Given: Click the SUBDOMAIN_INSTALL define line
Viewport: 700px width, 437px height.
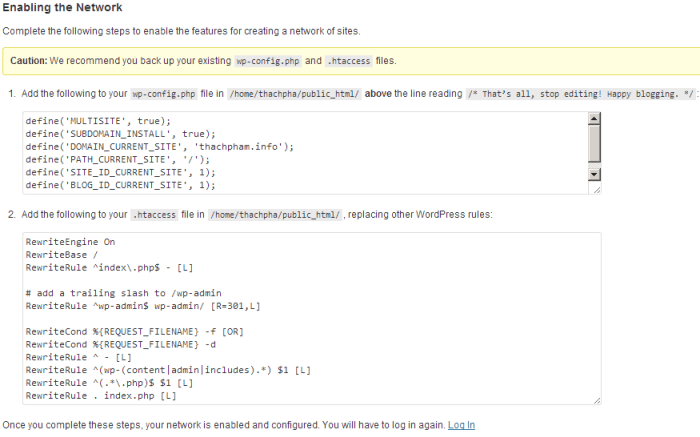Looking at the screenshot, I should (121, 134).
